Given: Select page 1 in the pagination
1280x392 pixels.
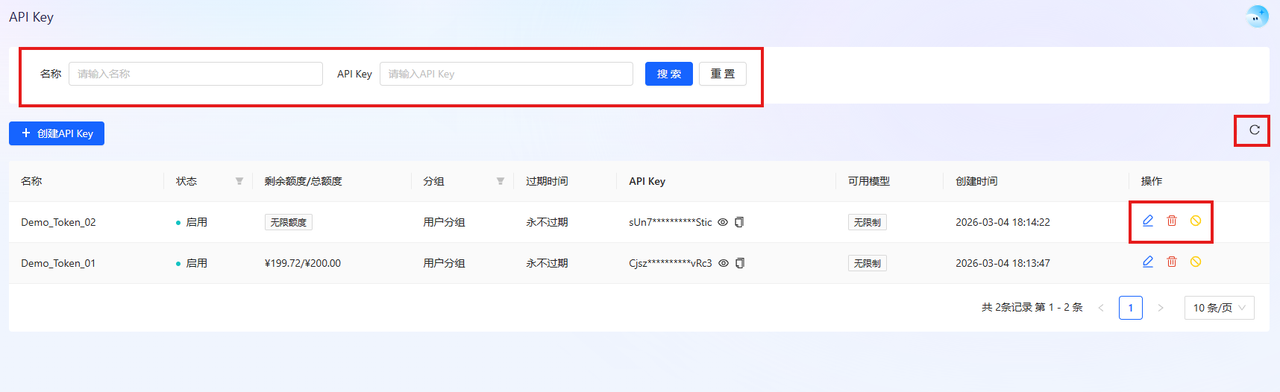Looking at the screenshot, I should 1130,308.
